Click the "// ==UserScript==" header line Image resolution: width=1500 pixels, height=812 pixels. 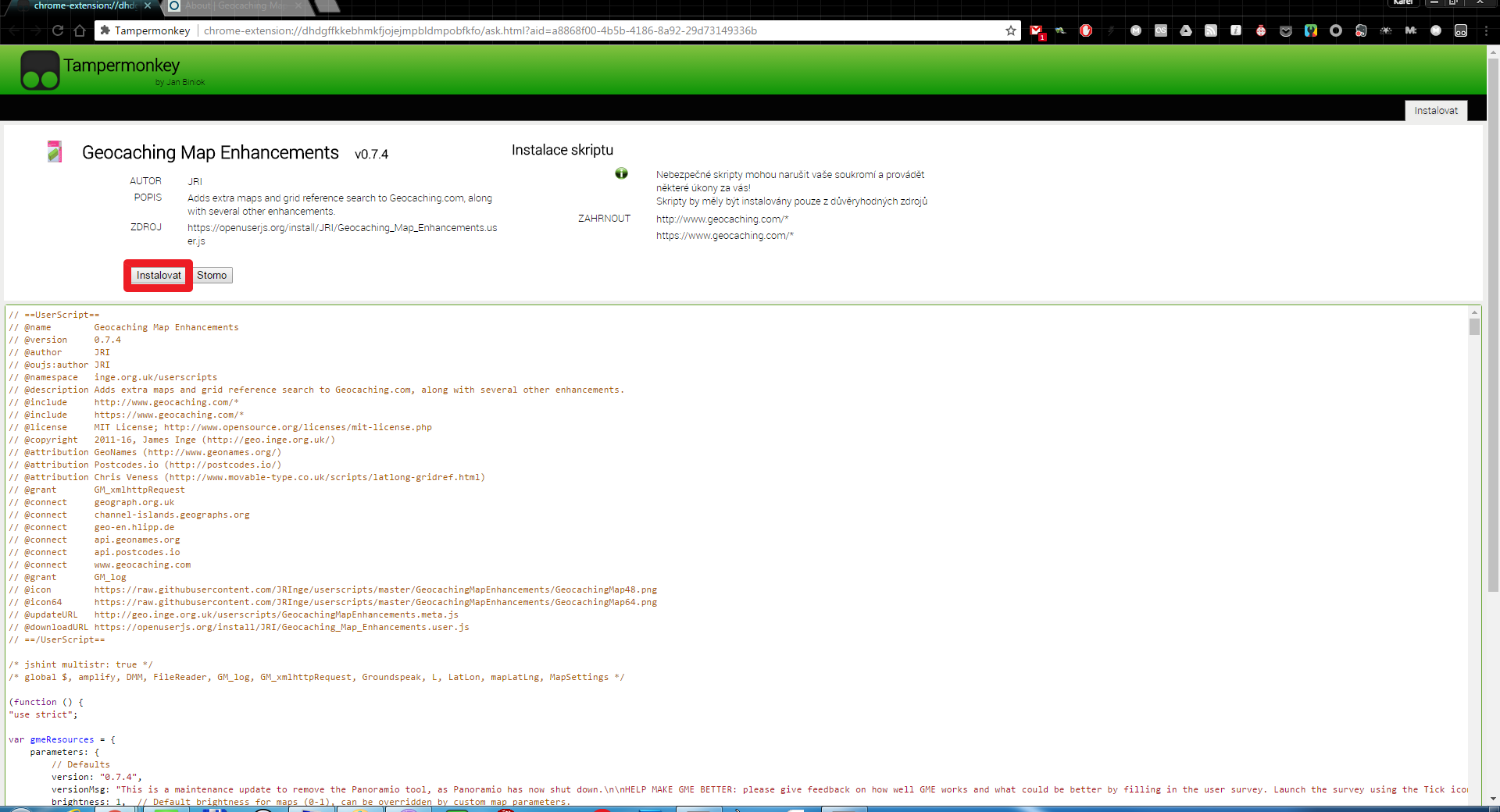click(x=54, y=315)
